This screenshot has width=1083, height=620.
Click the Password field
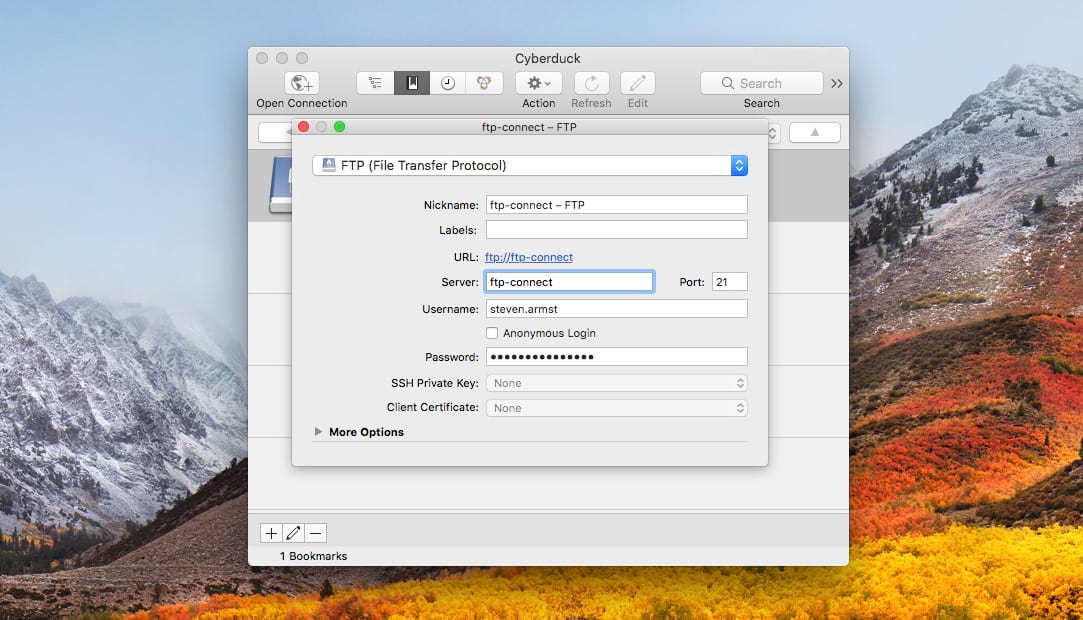click(617, 356)
